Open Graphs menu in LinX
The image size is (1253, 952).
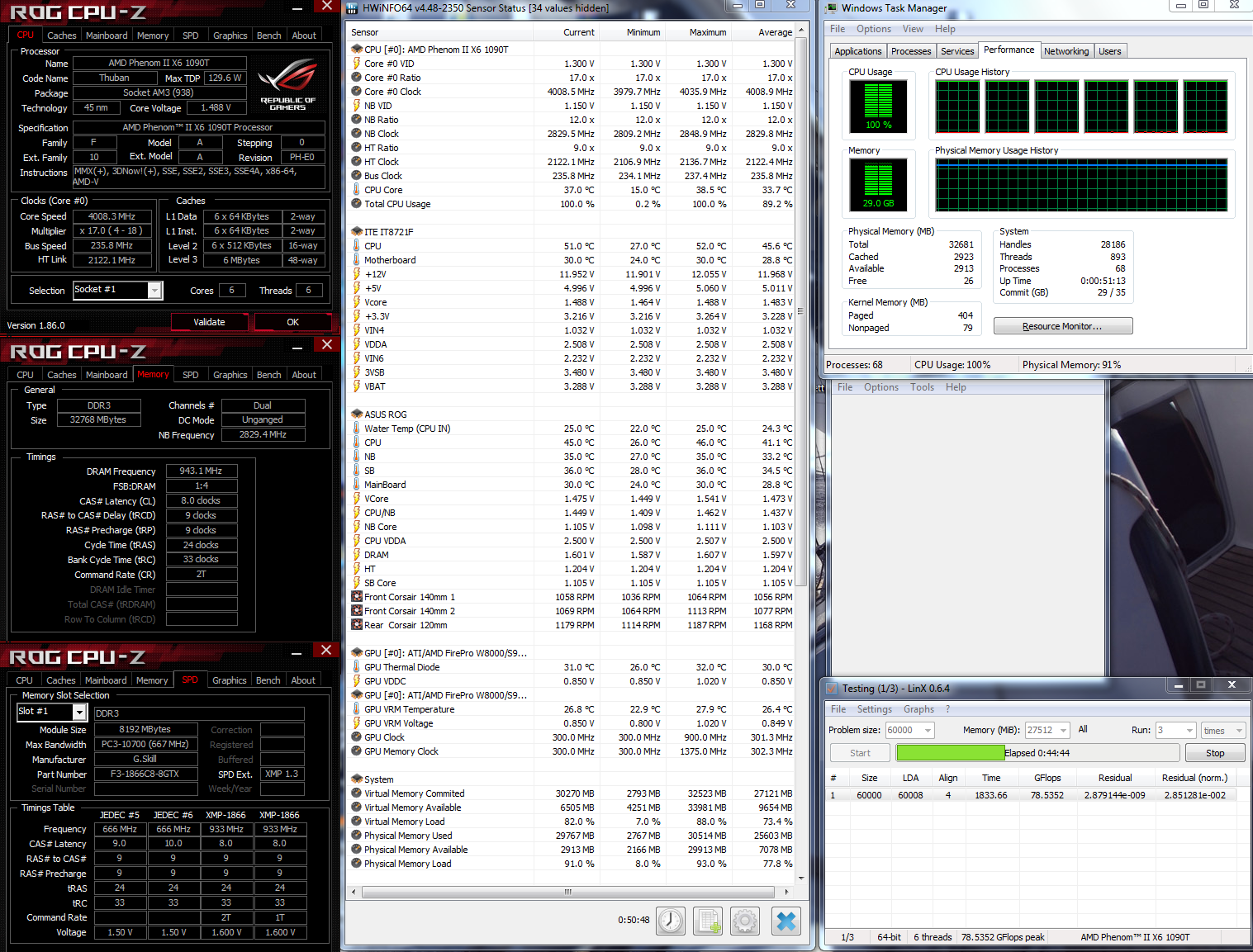click(918, 709)
